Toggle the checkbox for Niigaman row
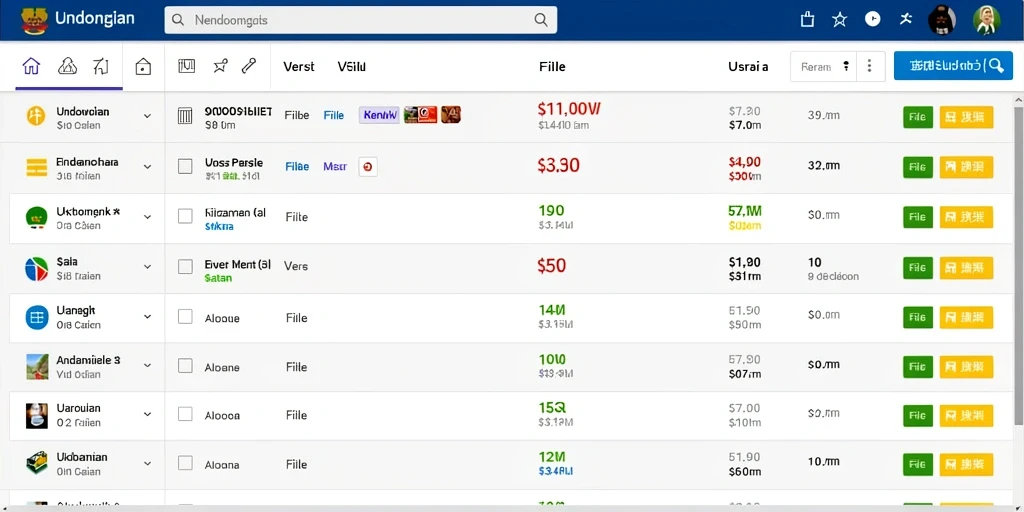The image size is (1024, 512). 185,216
